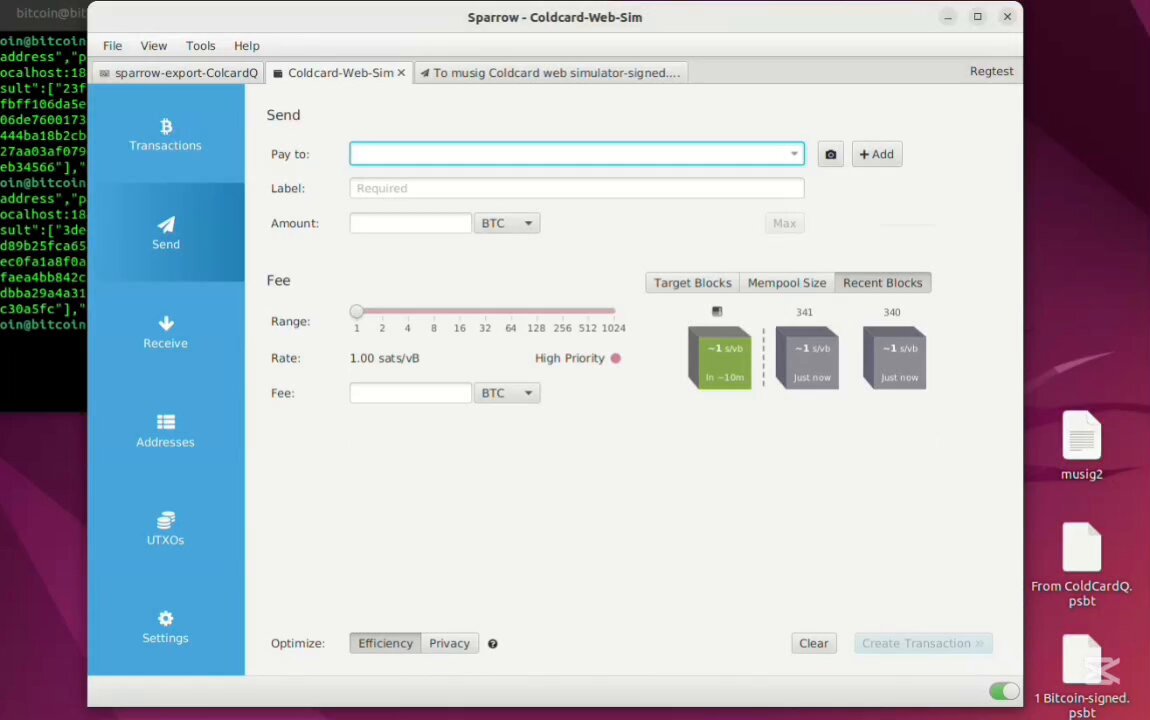
Task: Open the wallet Settings sidebar section
Action: (166, 627)
